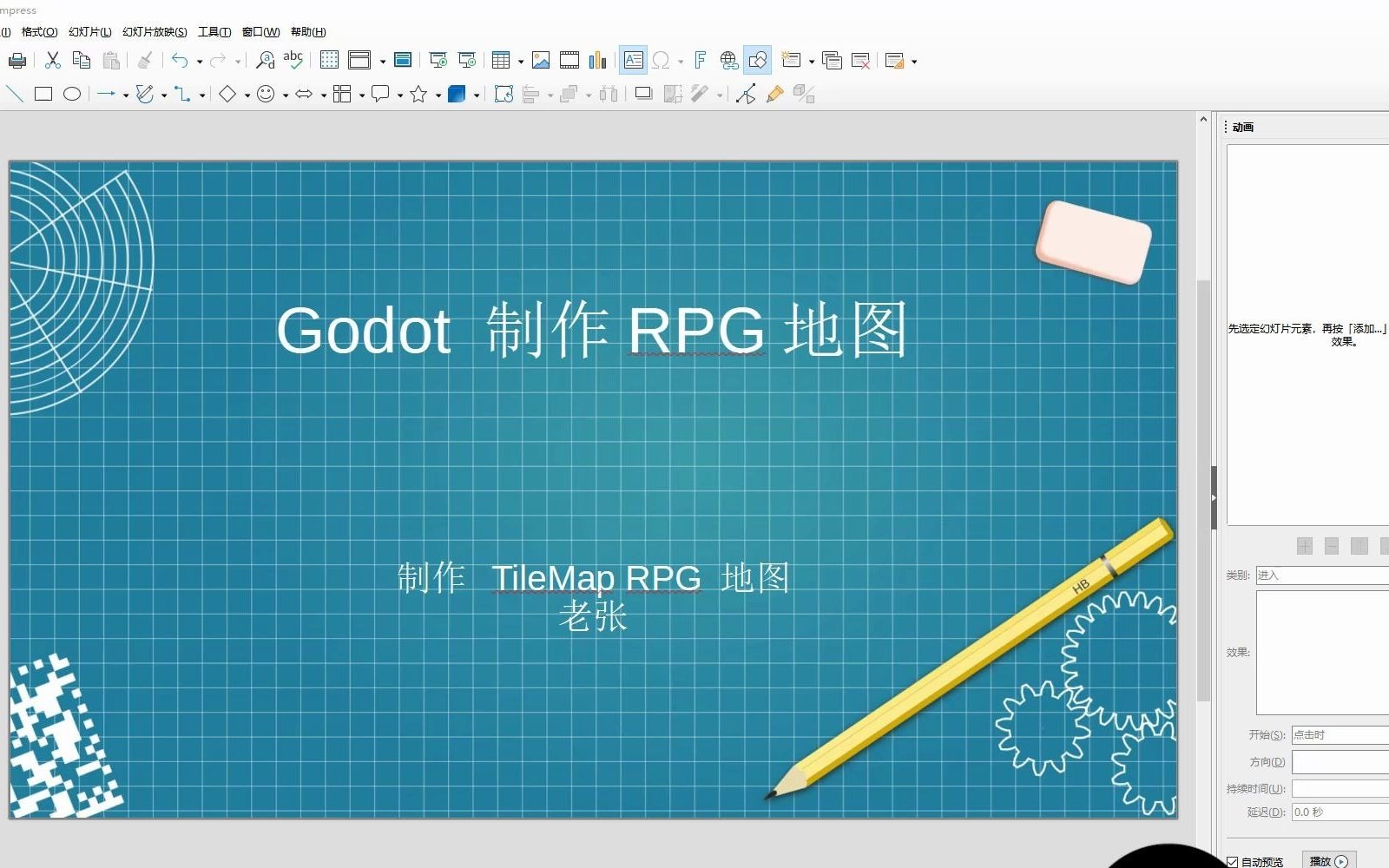The width and height of the screenshot is (1389, 868).
Task: Click the Insert Audio or Video icon
Action: click(569, 61)
